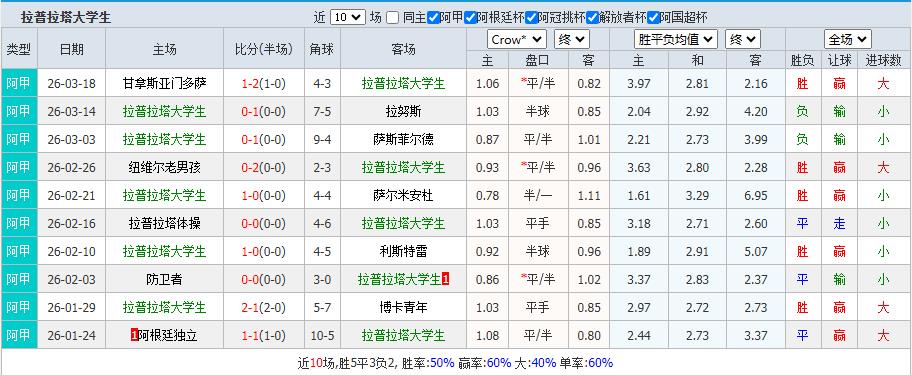
Task: Click date 26-02-10
Action: pos(71,251)
